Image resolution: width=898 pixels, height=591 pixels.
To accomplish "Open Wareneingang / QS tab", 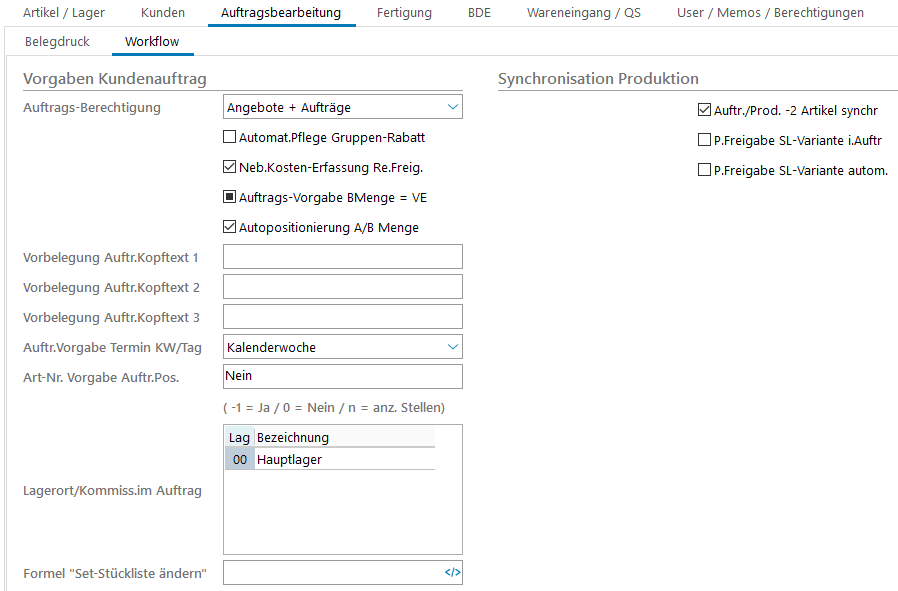I will [584, 13].
